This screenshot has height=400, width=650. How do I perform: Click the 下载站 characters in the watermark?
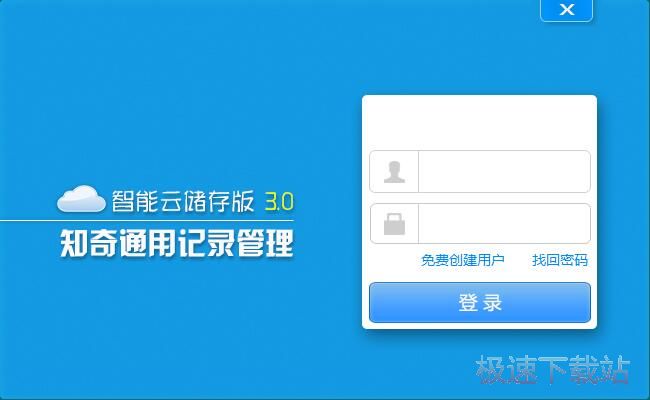[584, 369]
